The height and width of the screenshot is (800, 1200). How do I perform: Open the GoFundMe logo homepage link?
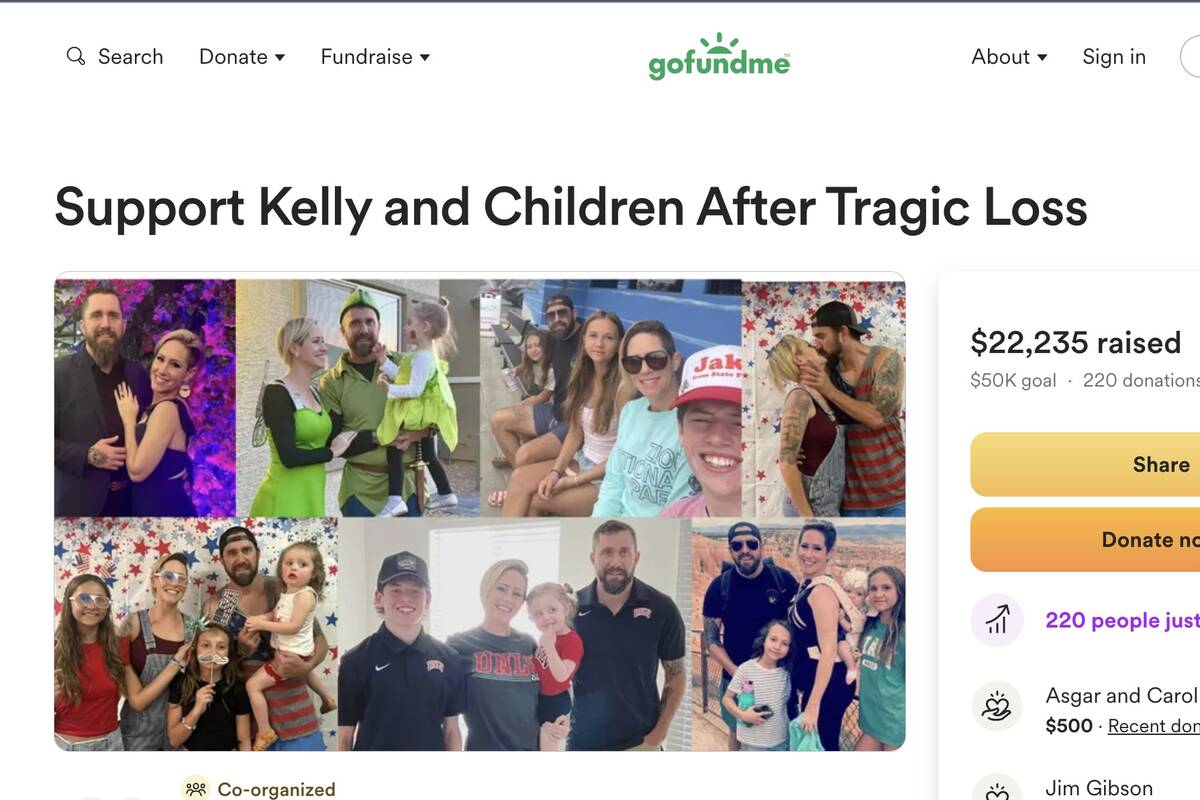pos(719,56)
